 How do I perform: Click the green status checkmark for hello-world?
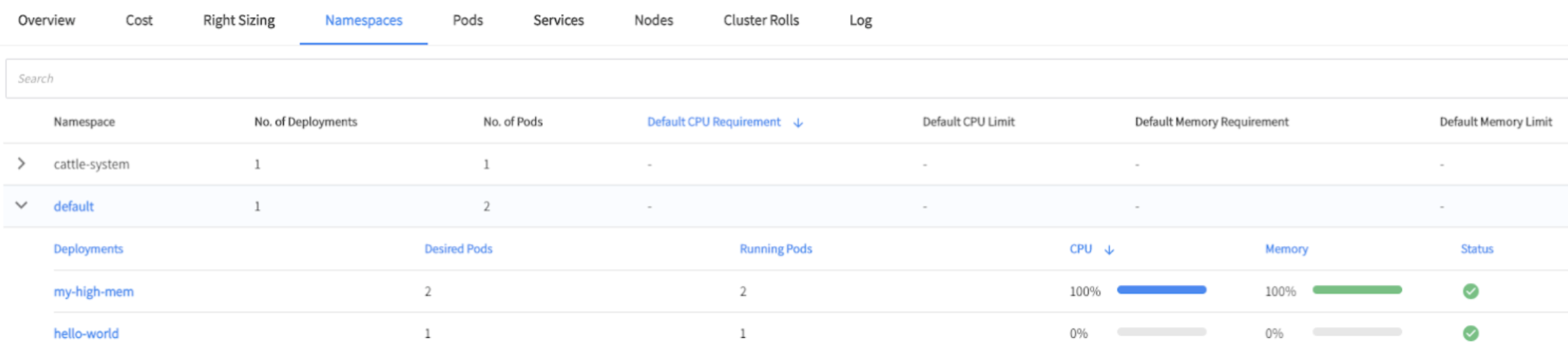click(x=1470, y=334)
